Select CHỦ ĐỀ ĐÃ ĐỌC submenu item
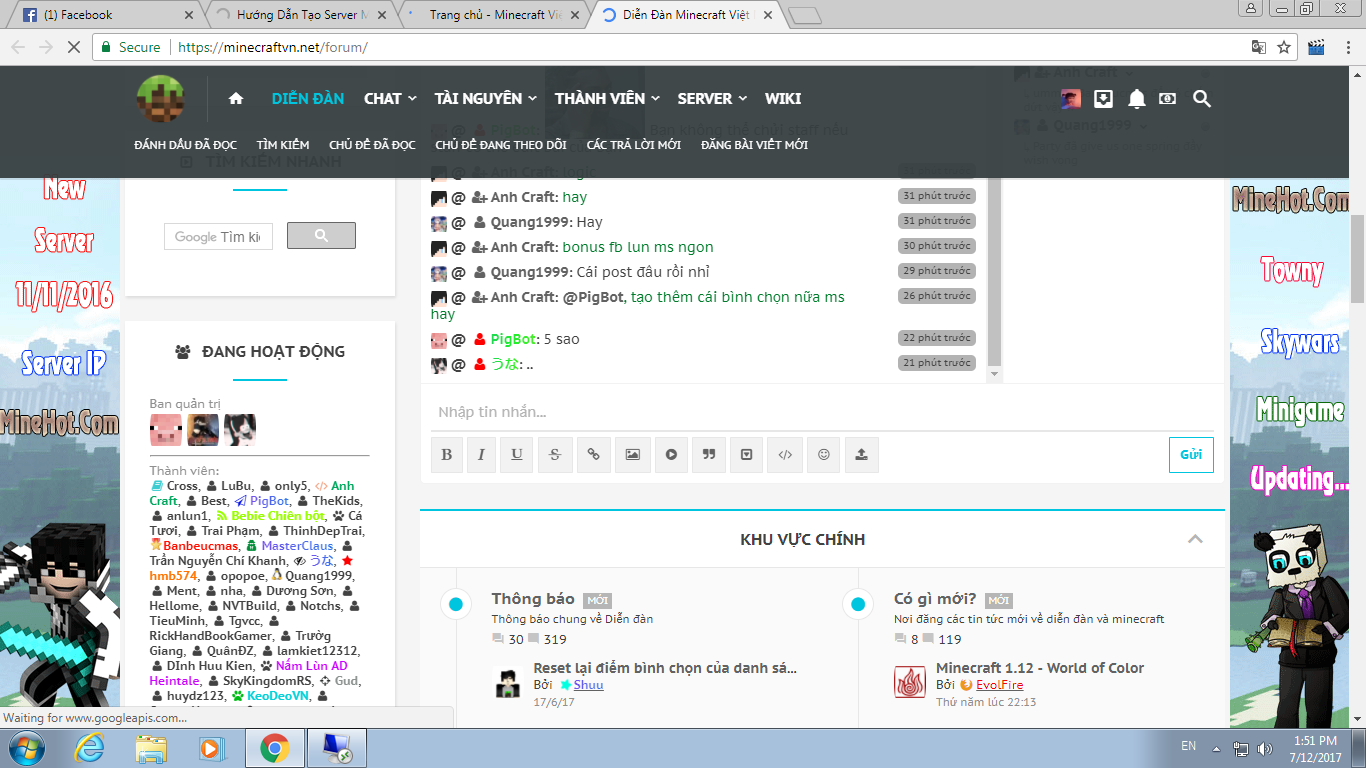 [x=372, y=145]
